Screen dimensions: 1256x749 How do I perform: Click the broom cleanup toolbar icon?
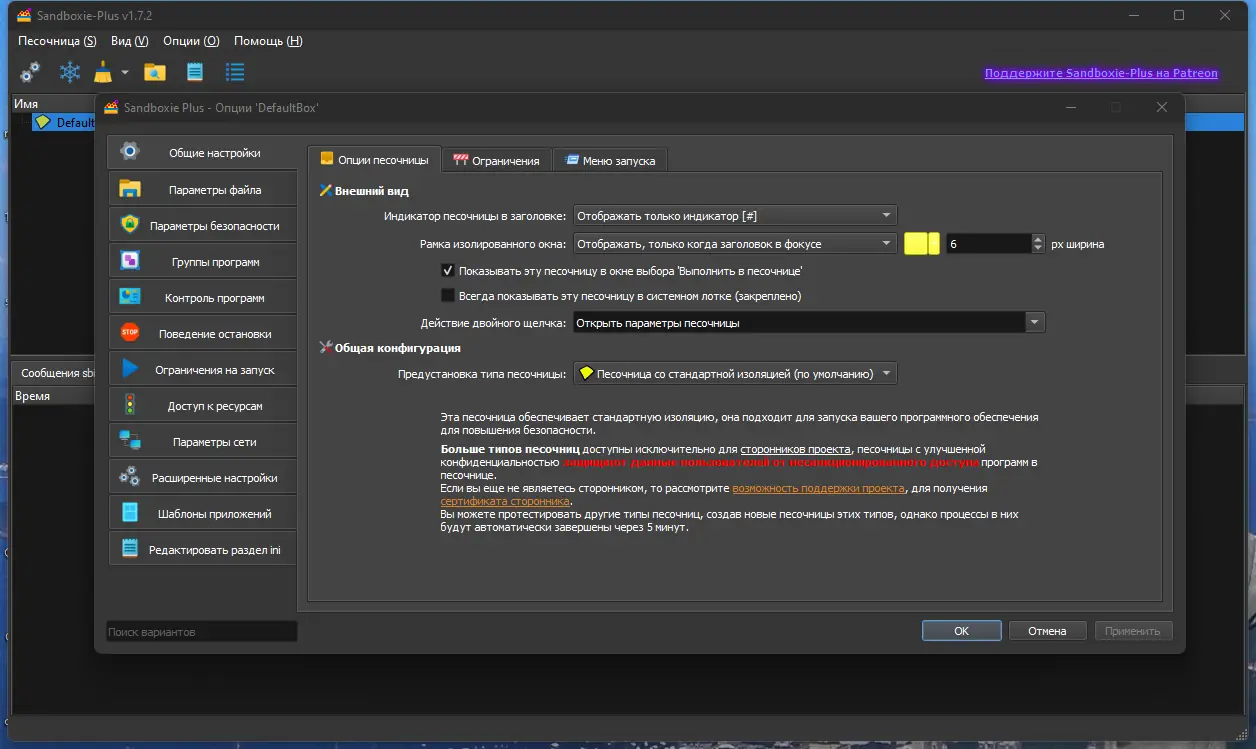104,72
